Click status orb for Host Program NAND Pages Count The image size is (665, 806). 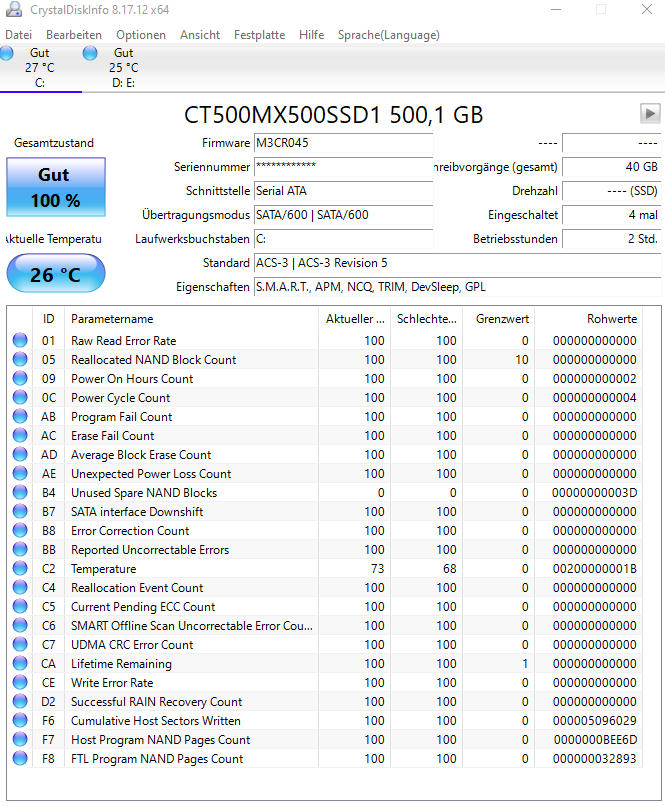pos(20,740)
